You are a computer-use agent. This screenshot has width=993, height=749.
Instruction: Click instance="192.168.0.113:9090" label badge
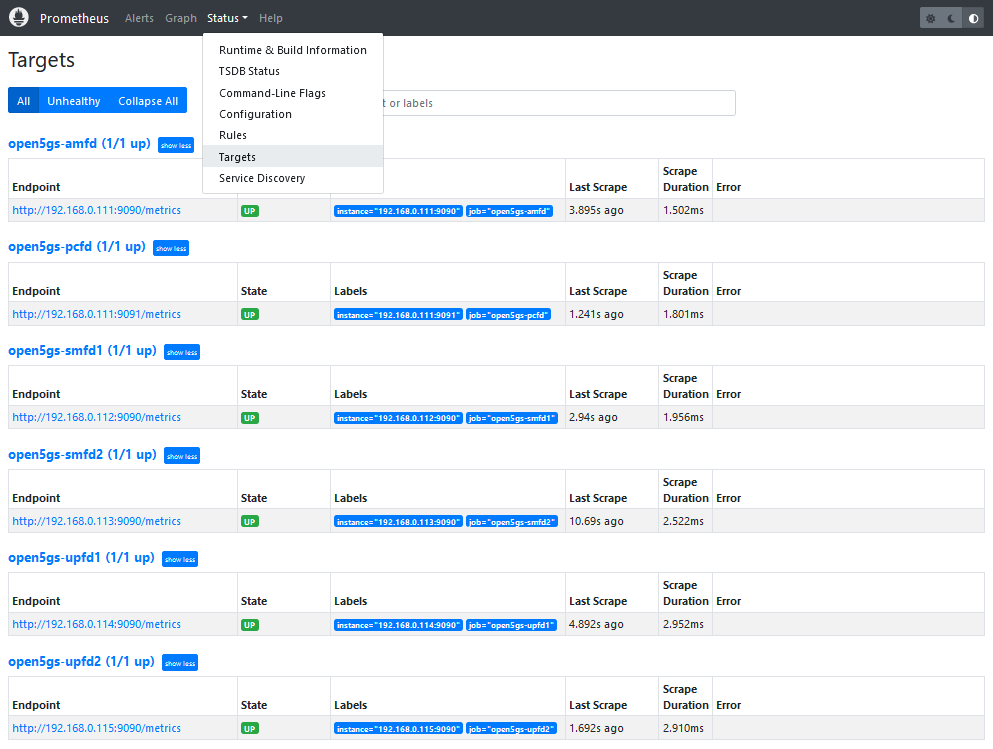pyautogui.click(x=398, y=522)
